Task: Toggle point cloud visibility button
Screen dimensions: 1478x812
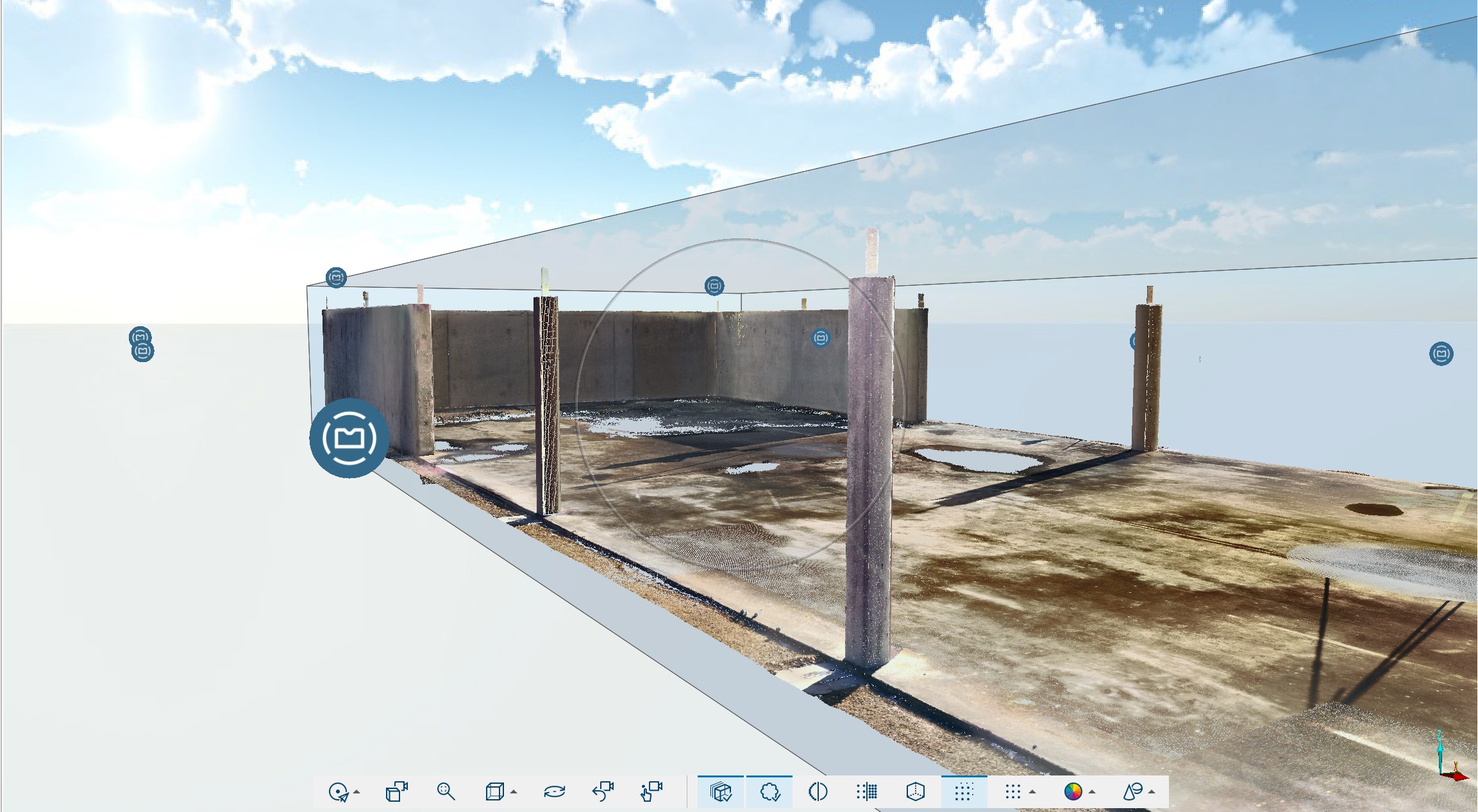Action: tap(769, 792)
